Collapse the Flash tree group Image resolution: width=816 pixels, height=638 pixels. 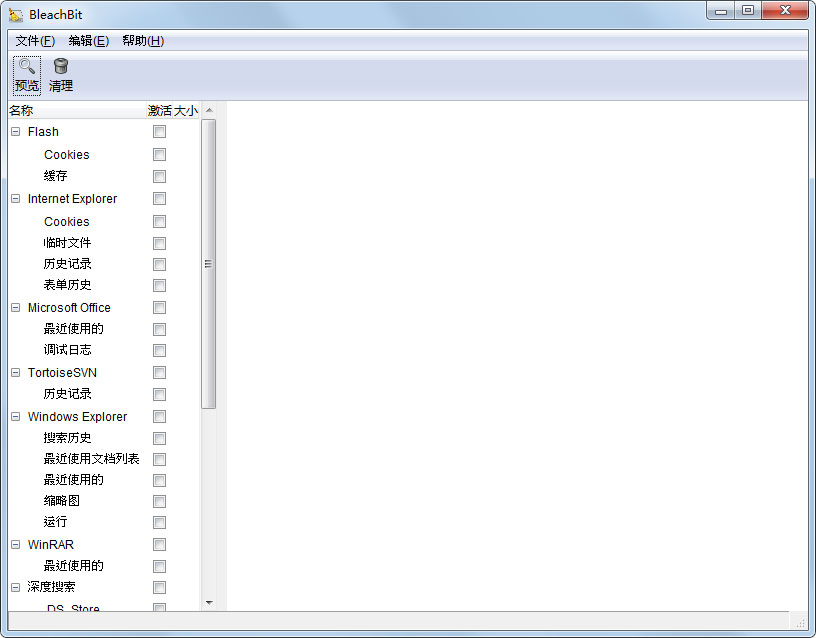(x=16, y=132)
